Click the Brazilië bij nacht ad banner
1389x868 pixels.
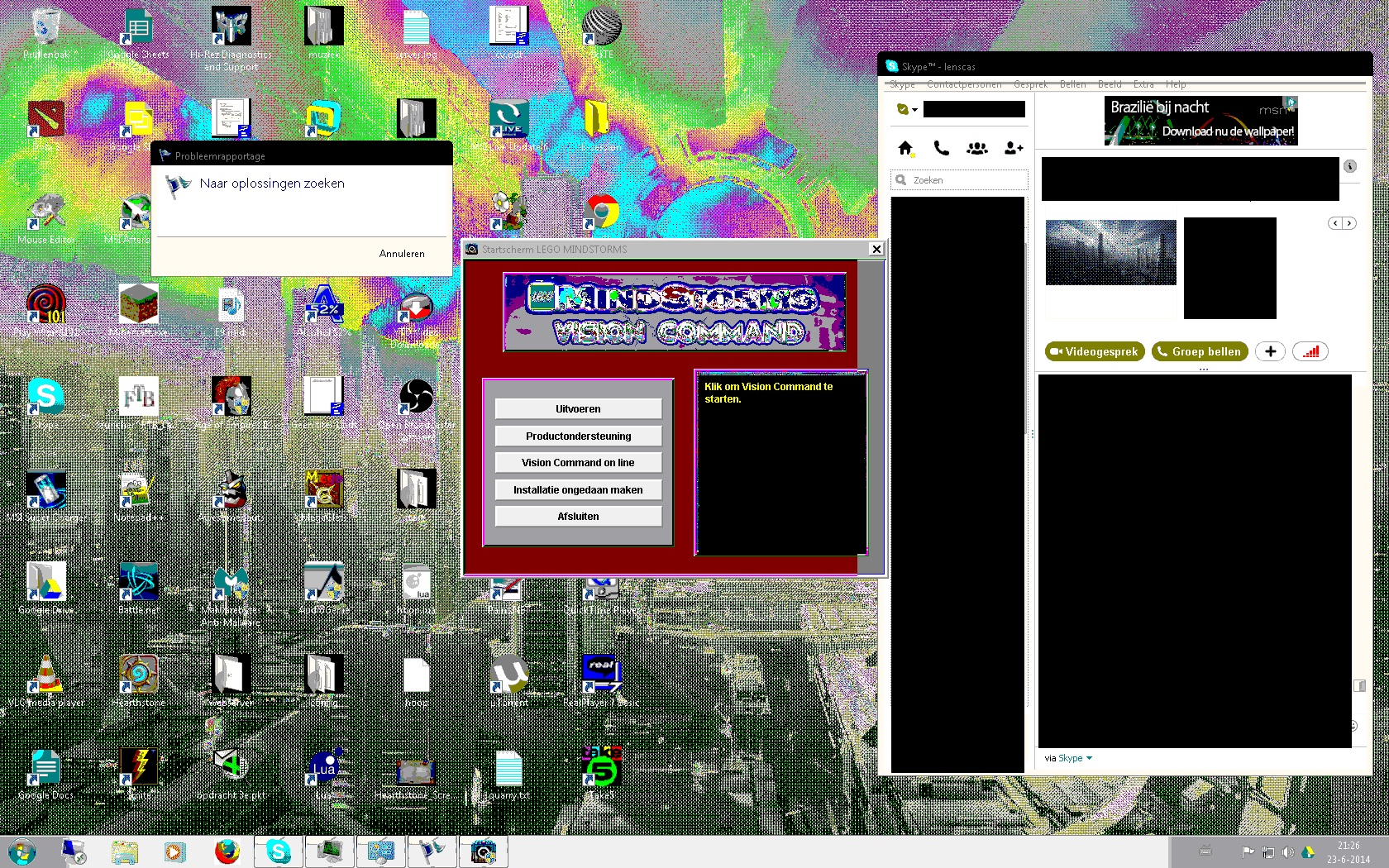(x=1200, y=121)
